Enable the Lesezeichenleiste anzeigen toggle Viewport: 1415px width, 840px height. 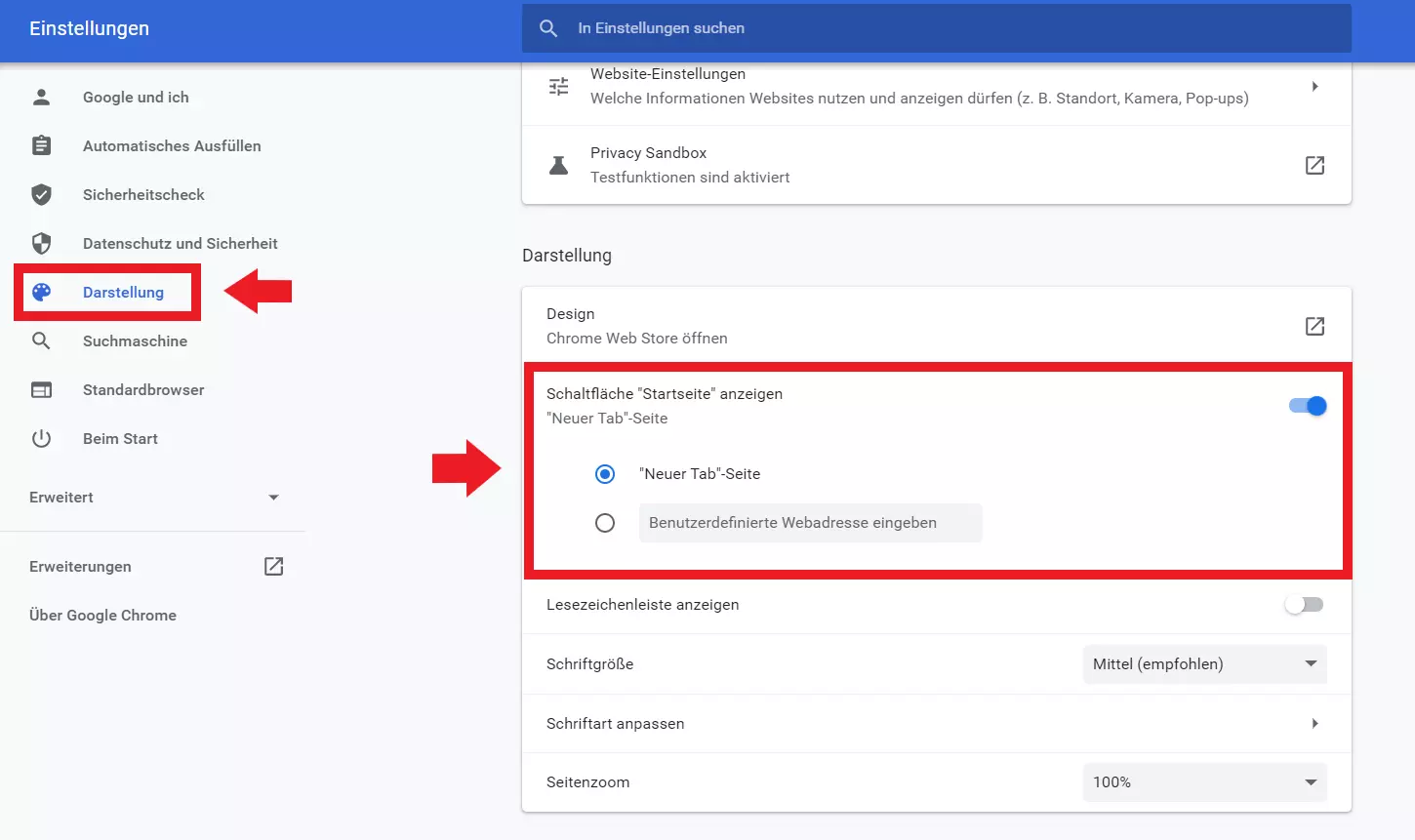(x=1305, y=605)
